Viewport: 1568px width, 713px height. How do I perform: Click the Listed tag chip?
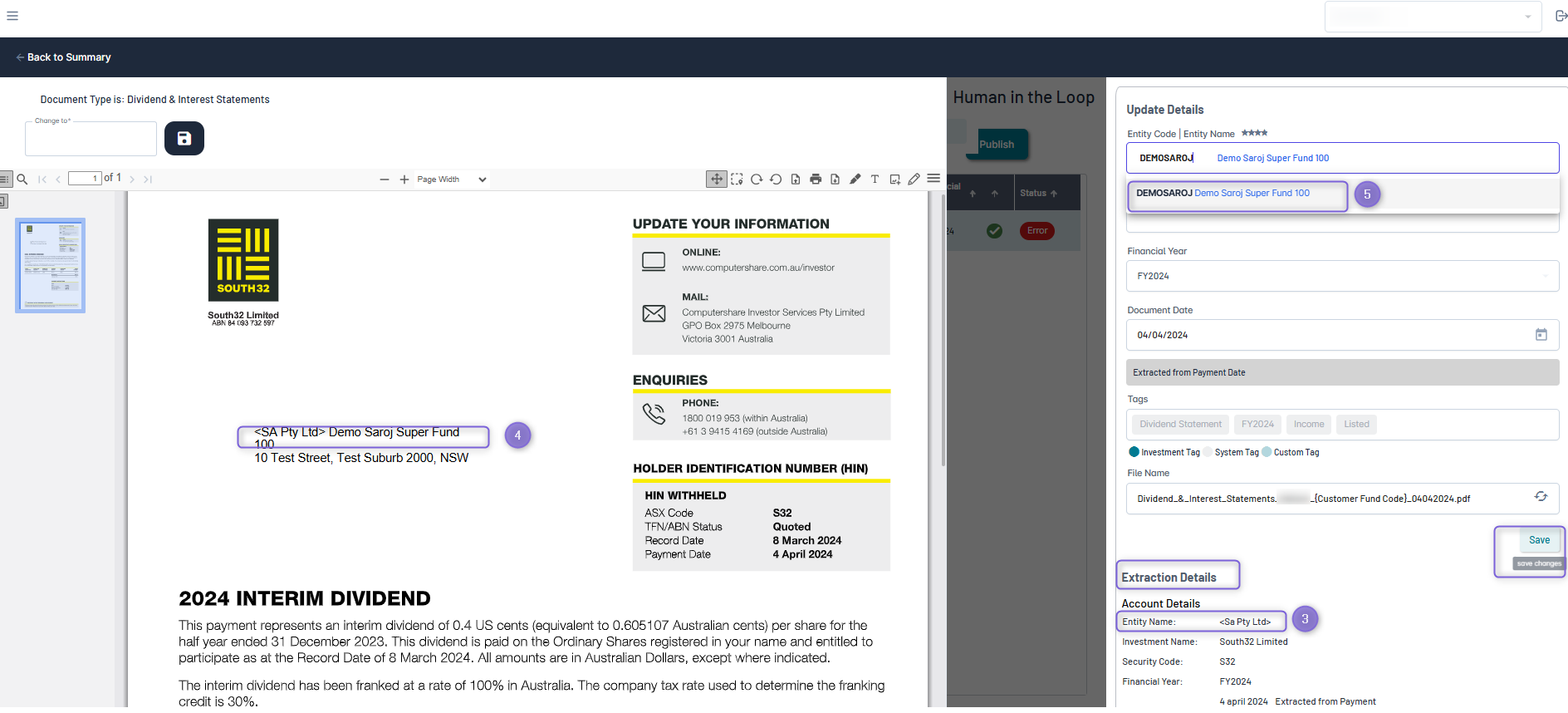(1356, 425)
